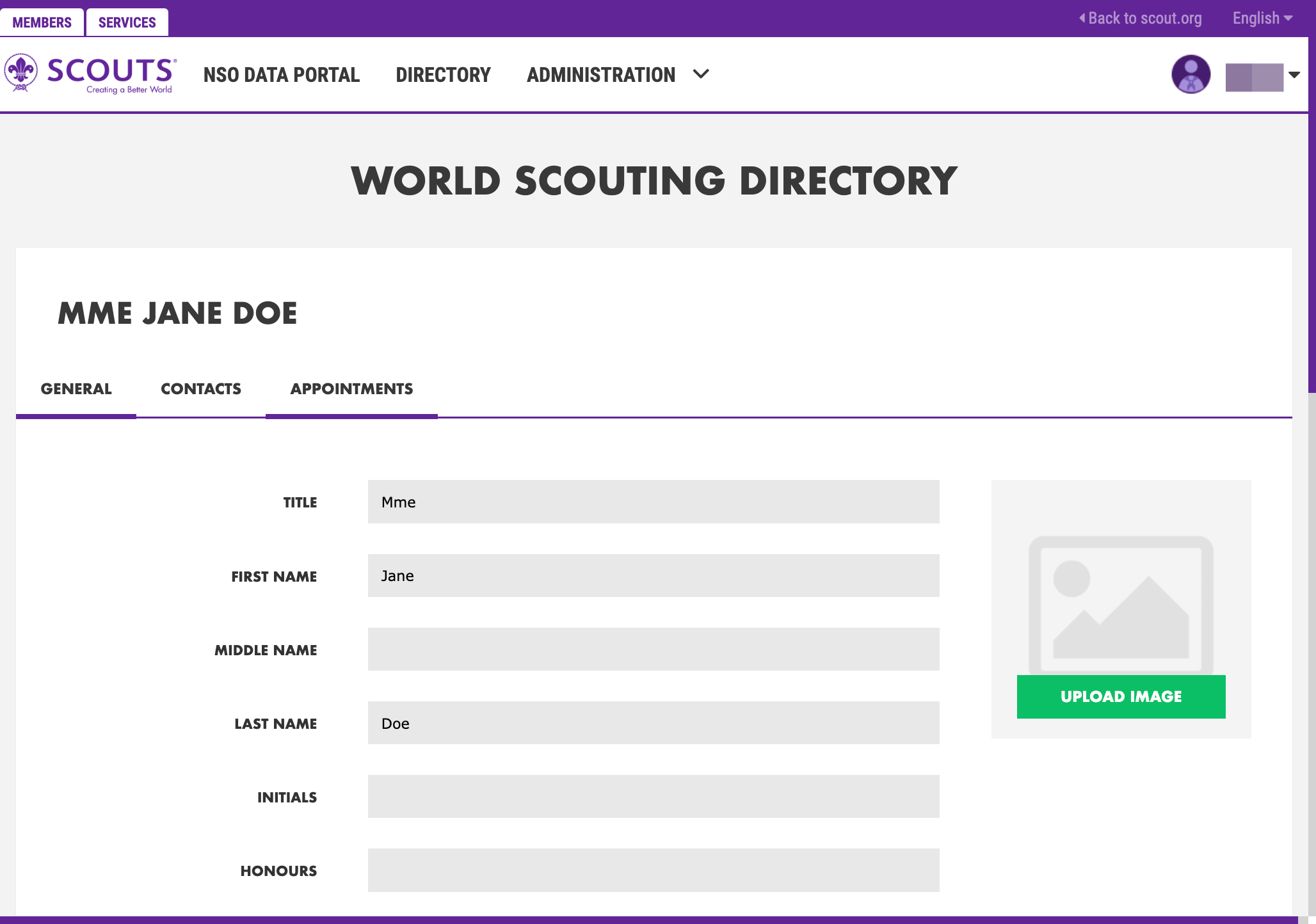
Task: Focus the Last Name field
Action: tap(654, 722)
